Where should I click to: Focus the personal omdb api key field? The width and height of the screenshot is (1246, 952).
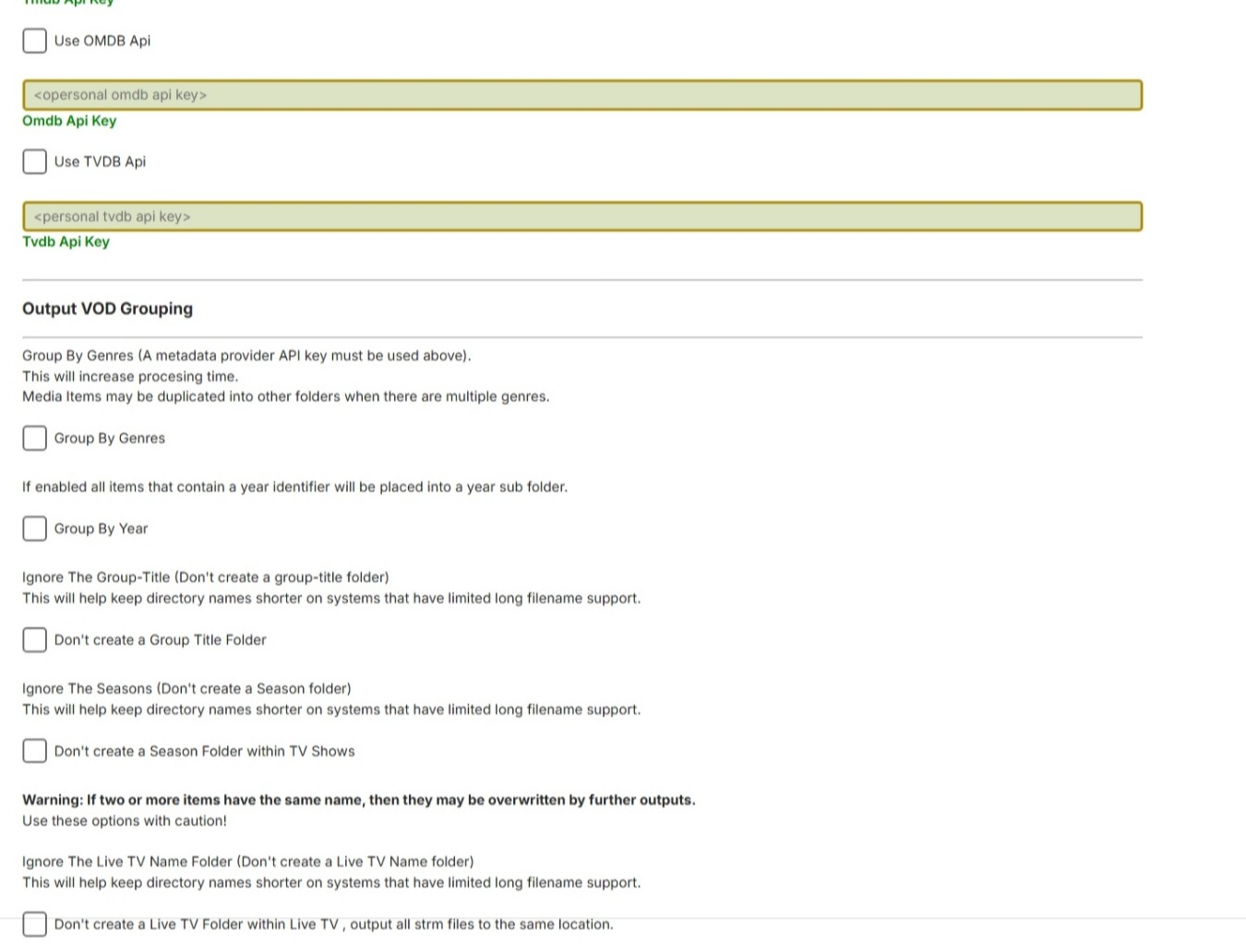coord(582,95)
